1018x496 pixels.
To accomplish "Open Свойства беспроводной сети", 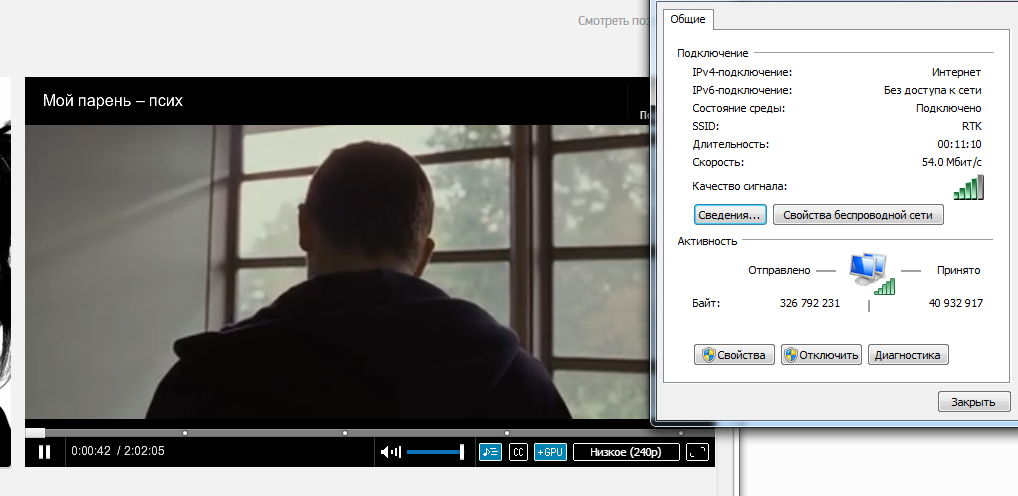I will click(x=858, y=215).
